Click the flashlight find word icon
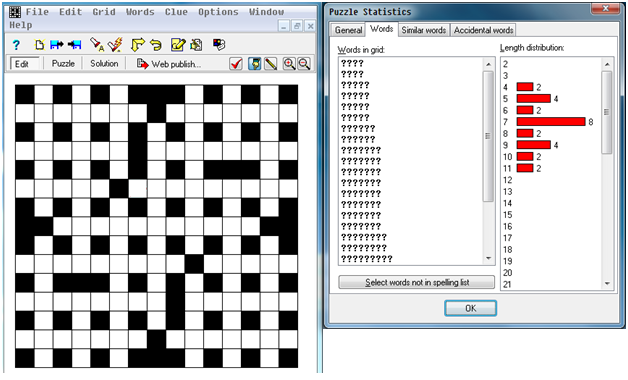This screenshot has height=380, width=628. pyautogui.click(x=97, y=44)
